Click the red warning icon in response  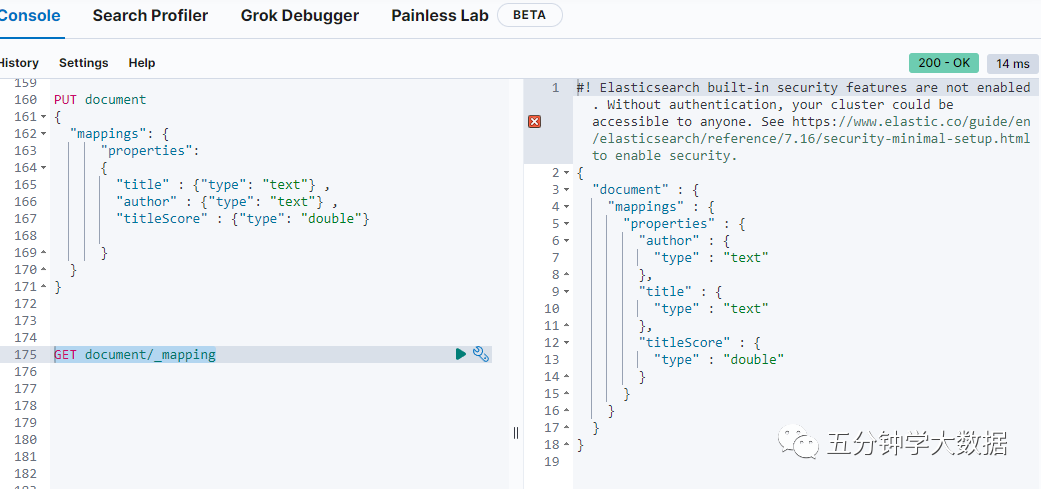coord(534,121)
